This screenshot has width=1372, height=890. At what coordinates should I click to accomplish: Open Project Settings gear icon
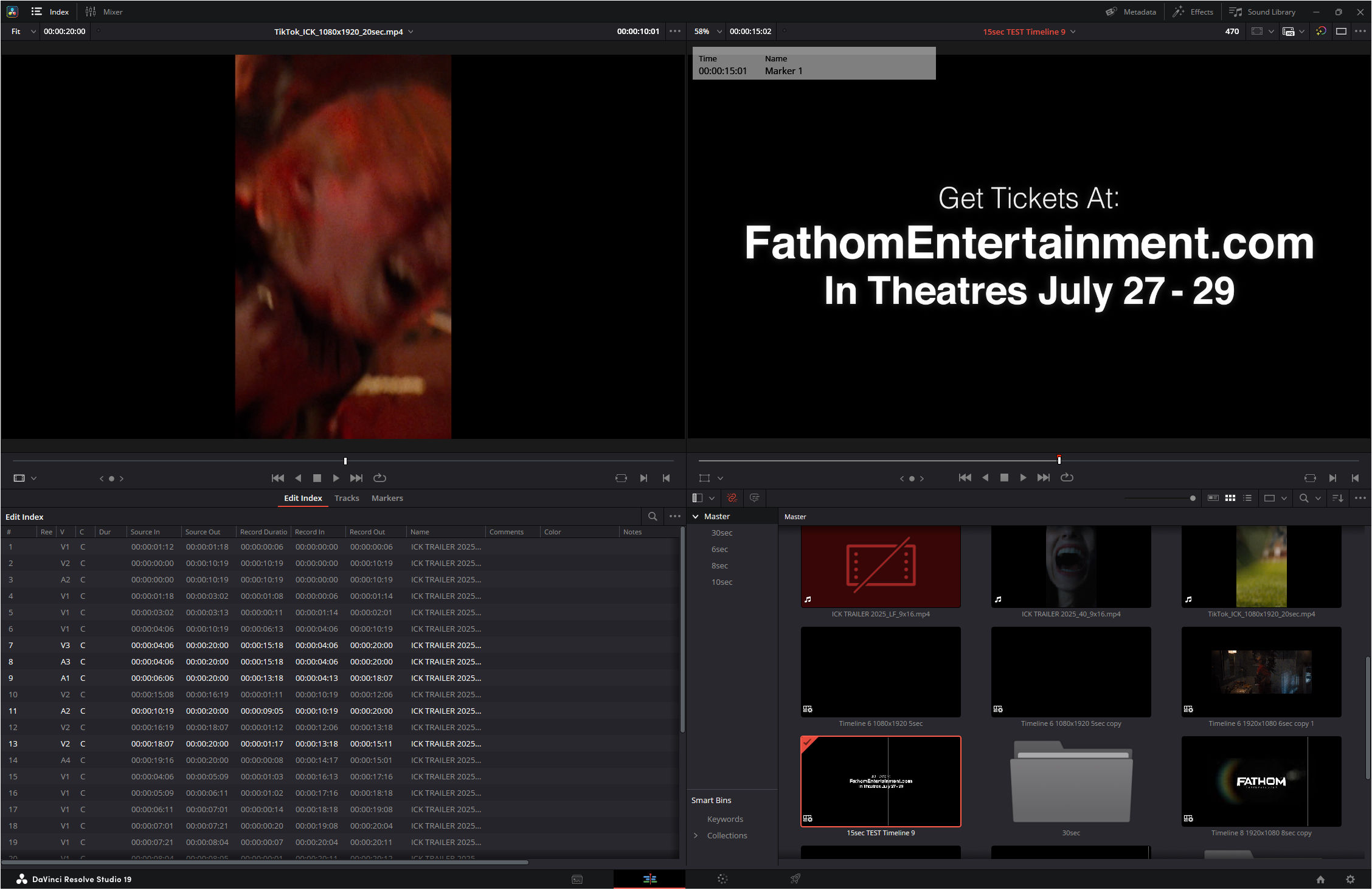tap(1350, 879)
